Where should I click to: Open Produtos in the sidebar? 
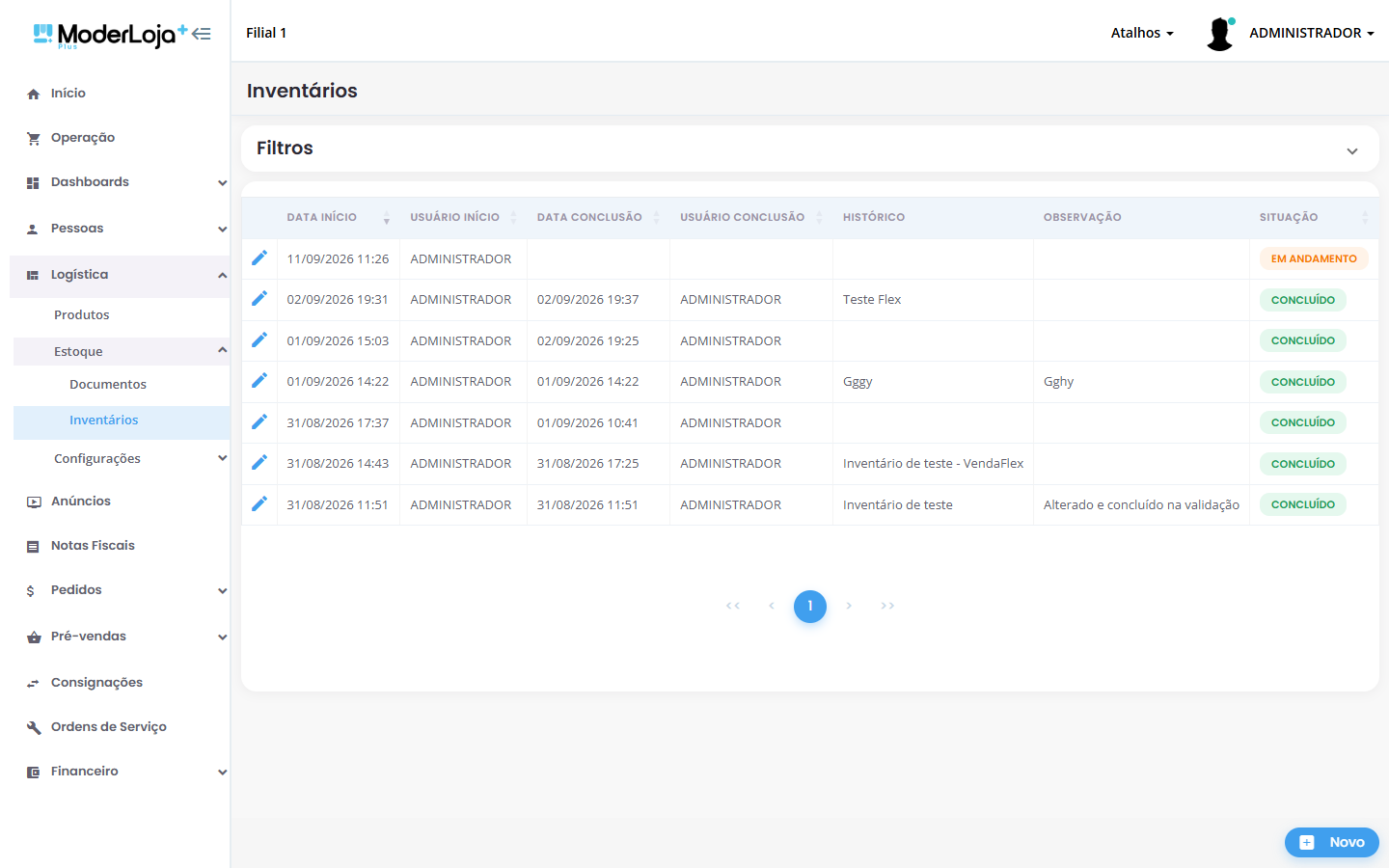click(82, 315)
